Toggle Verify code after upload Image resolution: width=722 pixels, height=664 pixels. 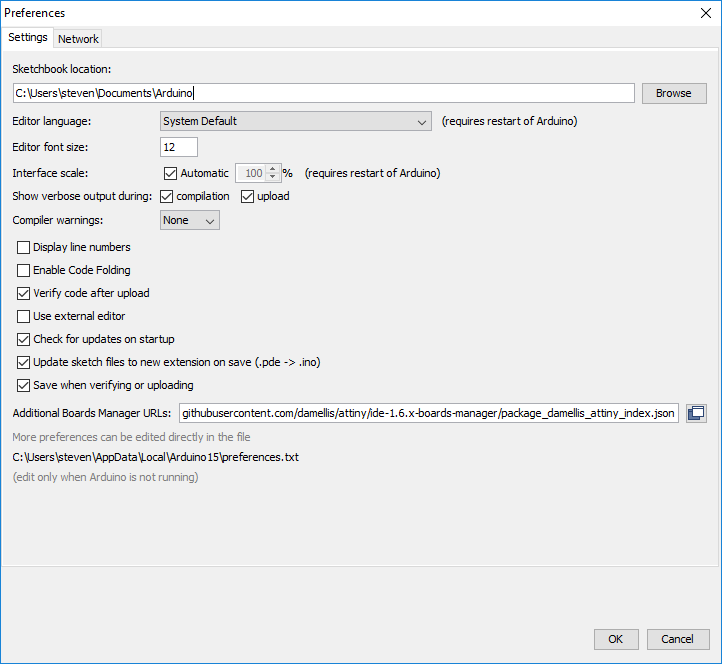click(x=24, y=293)
